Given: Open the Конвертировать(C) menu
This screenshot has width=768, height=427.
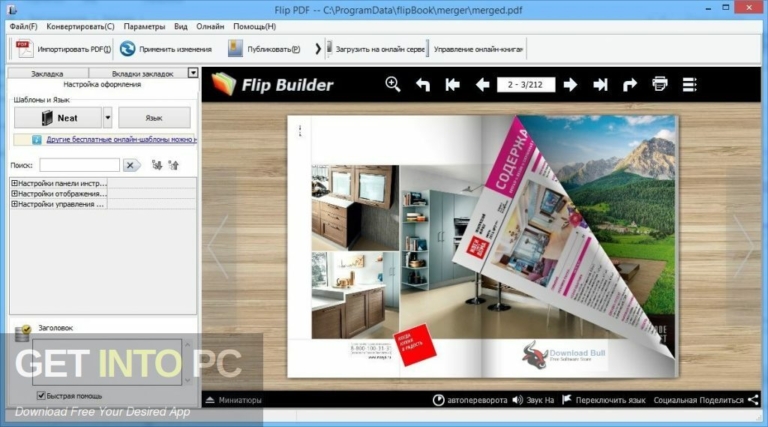Looking at the screenshot, I should tap(80, 26).
